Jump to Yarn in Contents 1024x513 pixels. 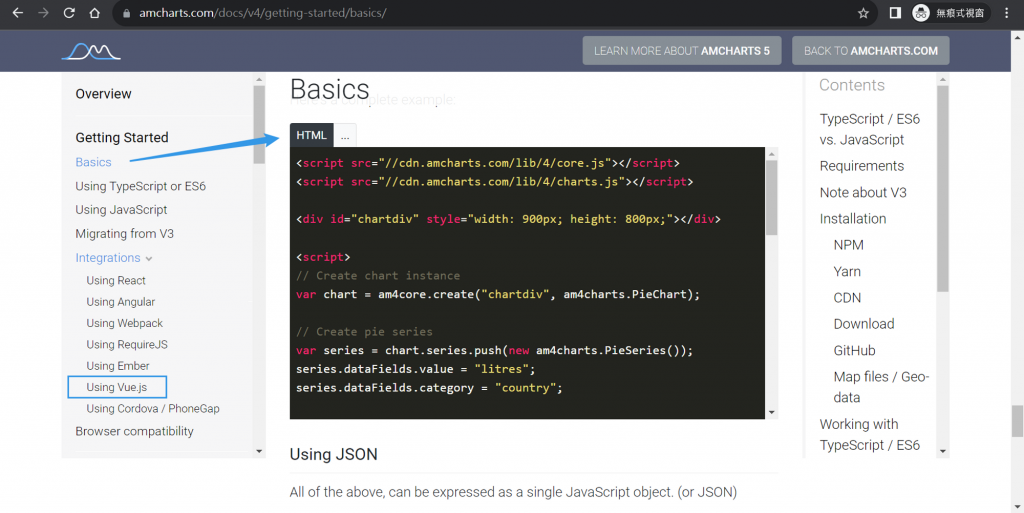[x=847, y=272]
